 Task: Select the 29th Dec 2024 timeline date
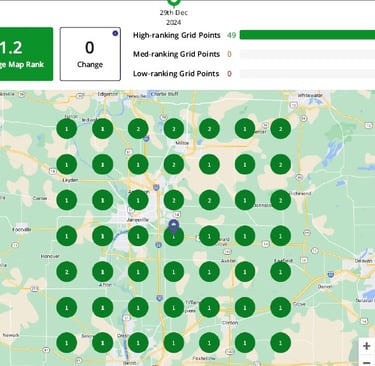pos(173,17)
